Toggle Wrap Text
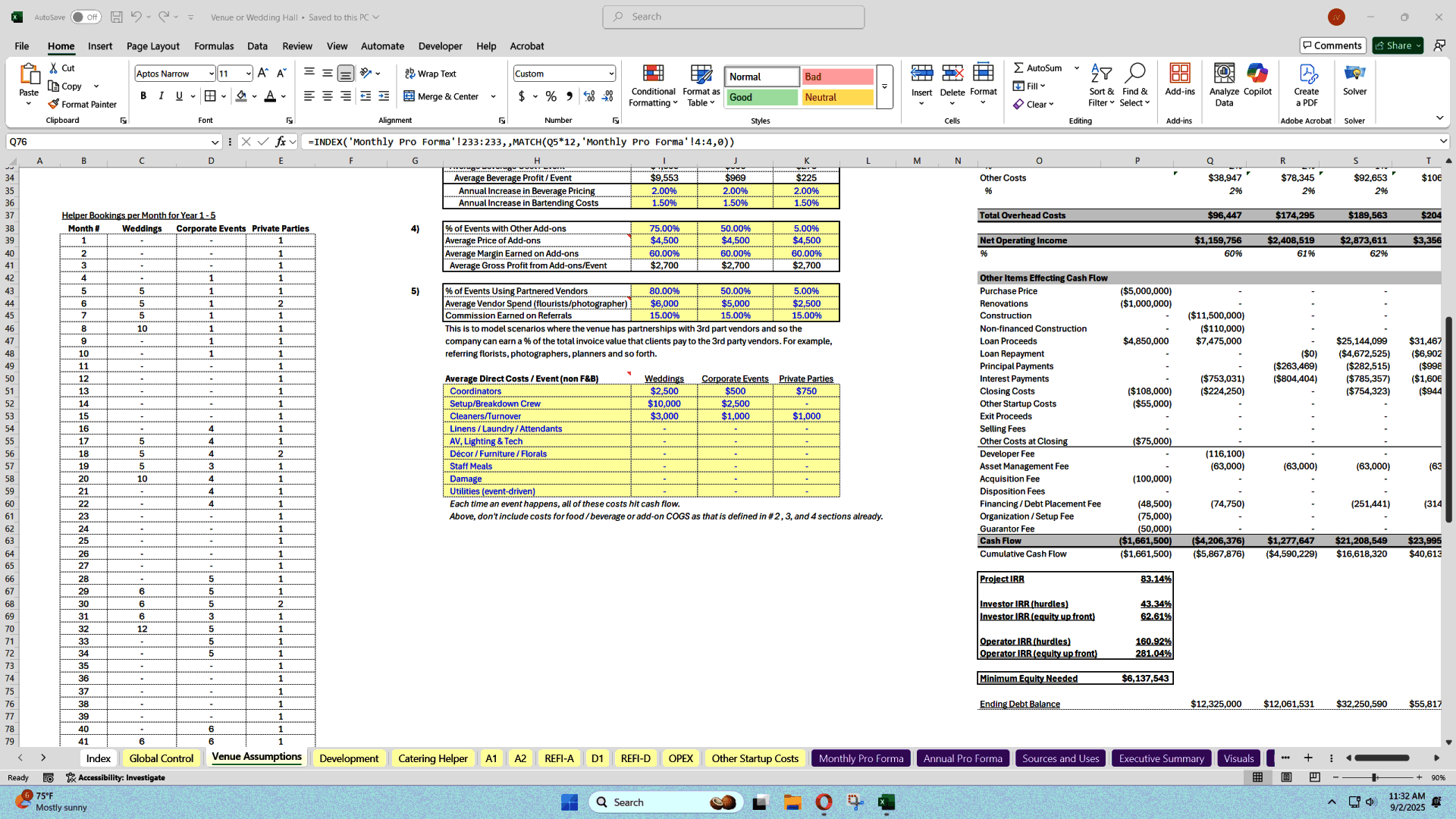The height and width of the screenshot is (819, 1456). [x=430, y=74]
